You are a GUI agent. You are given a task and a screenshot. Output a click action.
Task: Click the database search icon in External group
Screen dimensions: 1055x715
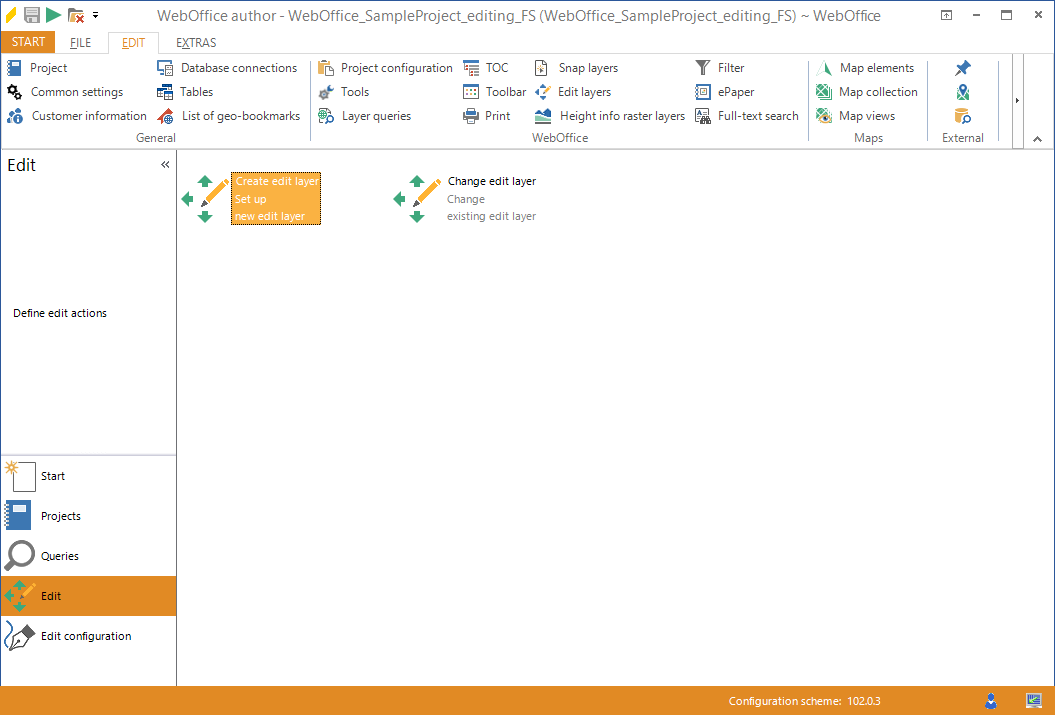[963, 116]
